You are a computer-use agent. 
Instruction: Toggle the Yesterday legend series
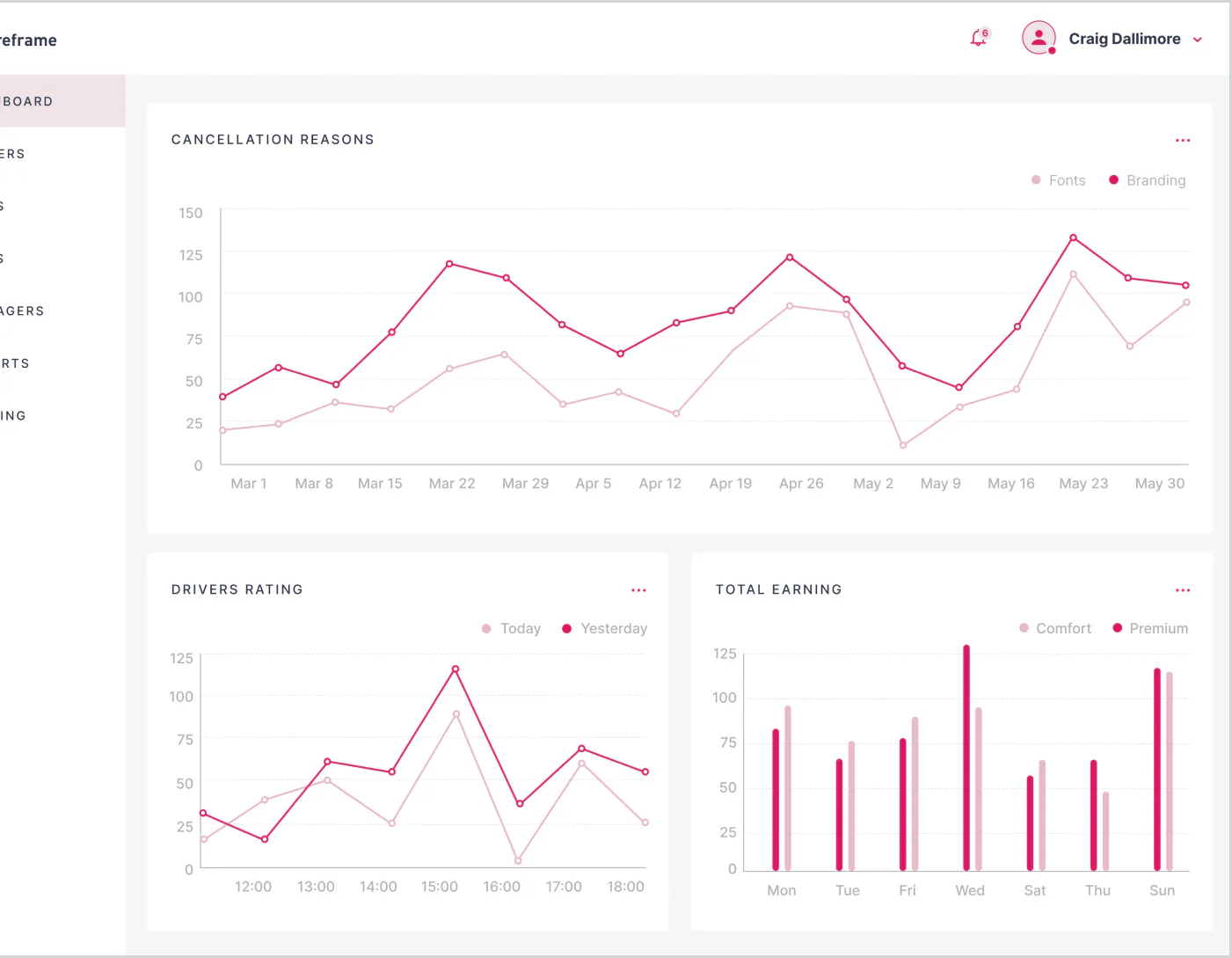[x=604, y=628]
